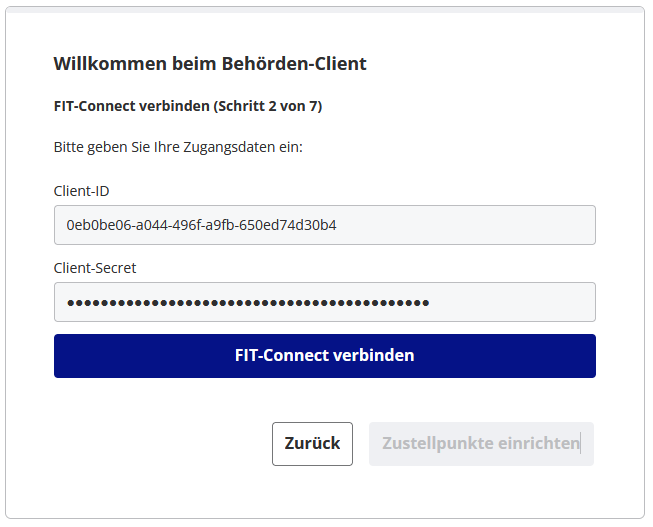Submit credentials via the dark blue connect button
This screenshot has height=527, width=653.
(324, 356)
